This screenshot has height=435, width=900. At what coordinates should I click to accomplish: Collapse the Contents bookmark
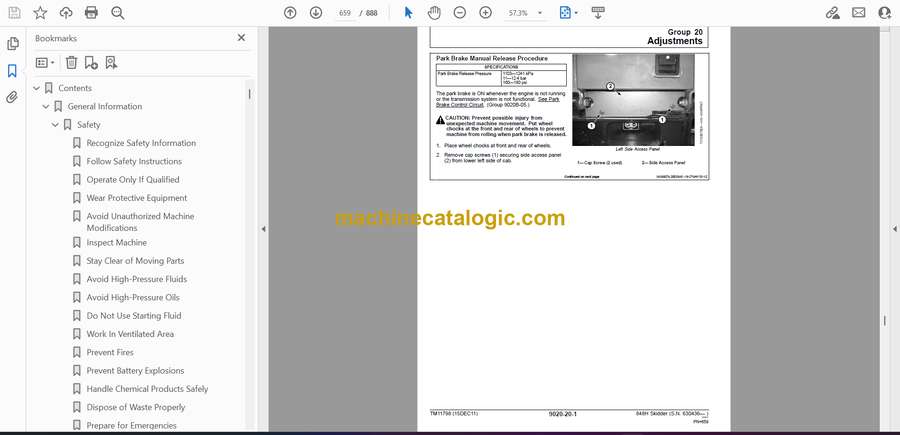[x=37, y=88]
